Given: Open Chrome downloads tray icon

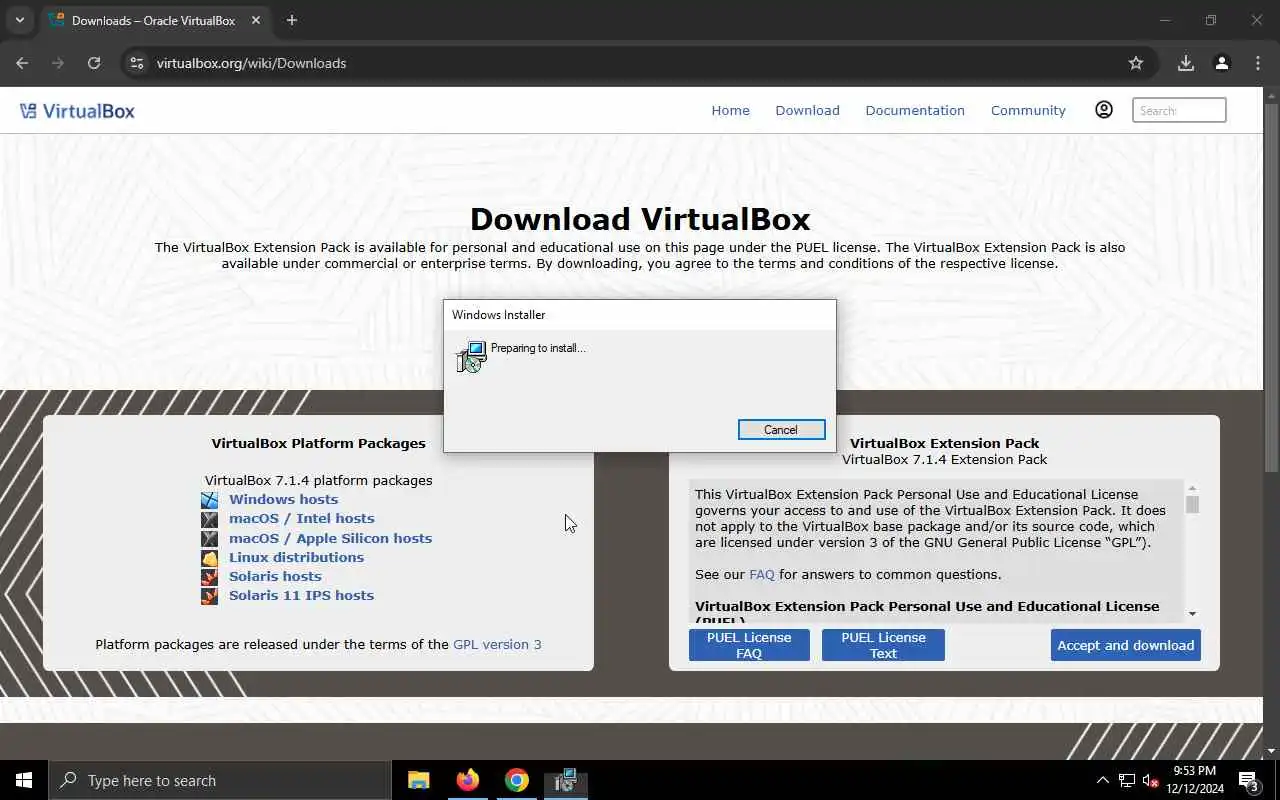Looking at the screenshot, I should coord(1186,63).
